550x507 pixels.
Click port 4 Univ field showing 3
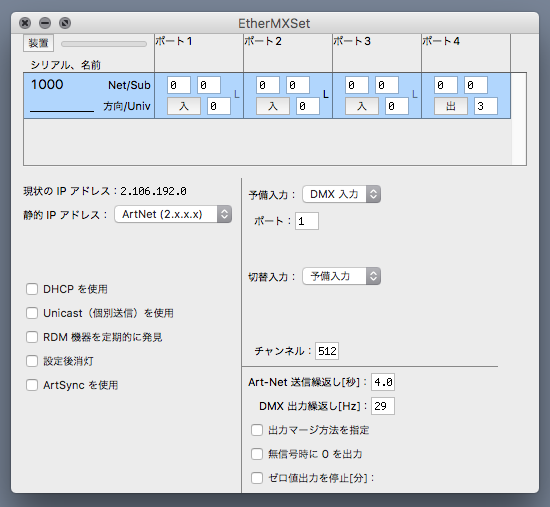tap(486, 106)
